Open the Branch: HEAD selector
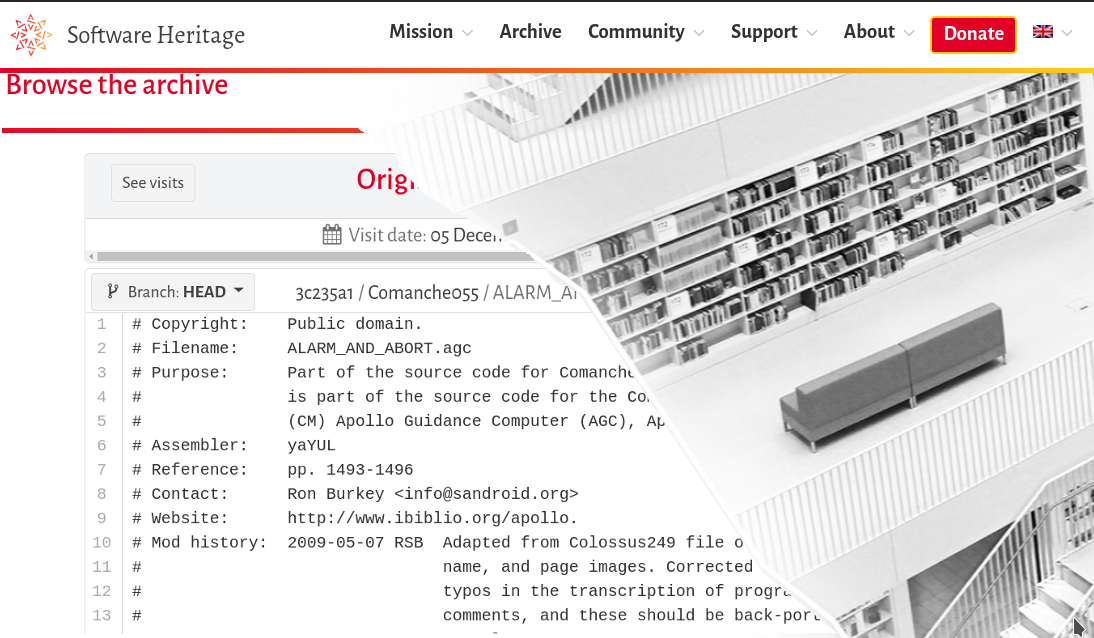1094x638 pixels. pyautogui.click(x=173, y=292)
